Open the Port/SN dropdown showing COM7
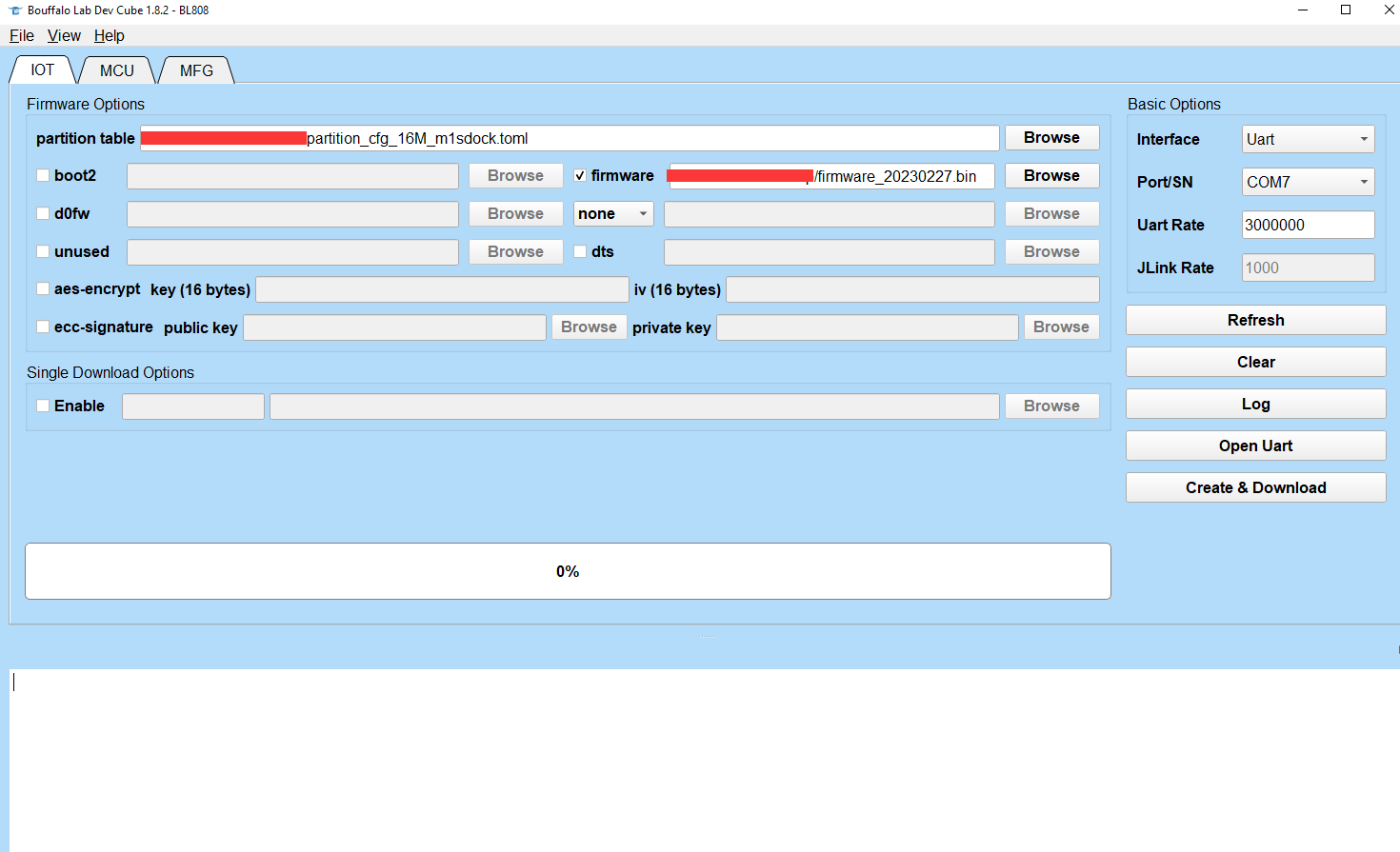 pyautogui.click(x=1308, y=182)
